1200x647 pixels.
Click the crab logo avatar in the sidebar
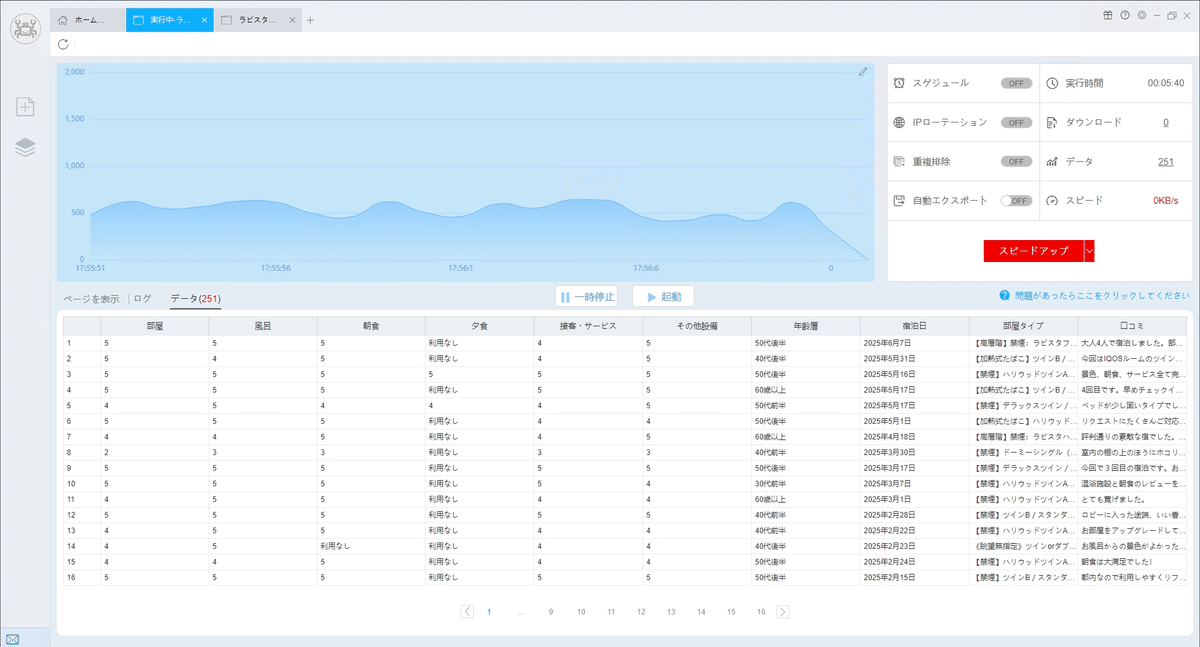tap(25, 27)
